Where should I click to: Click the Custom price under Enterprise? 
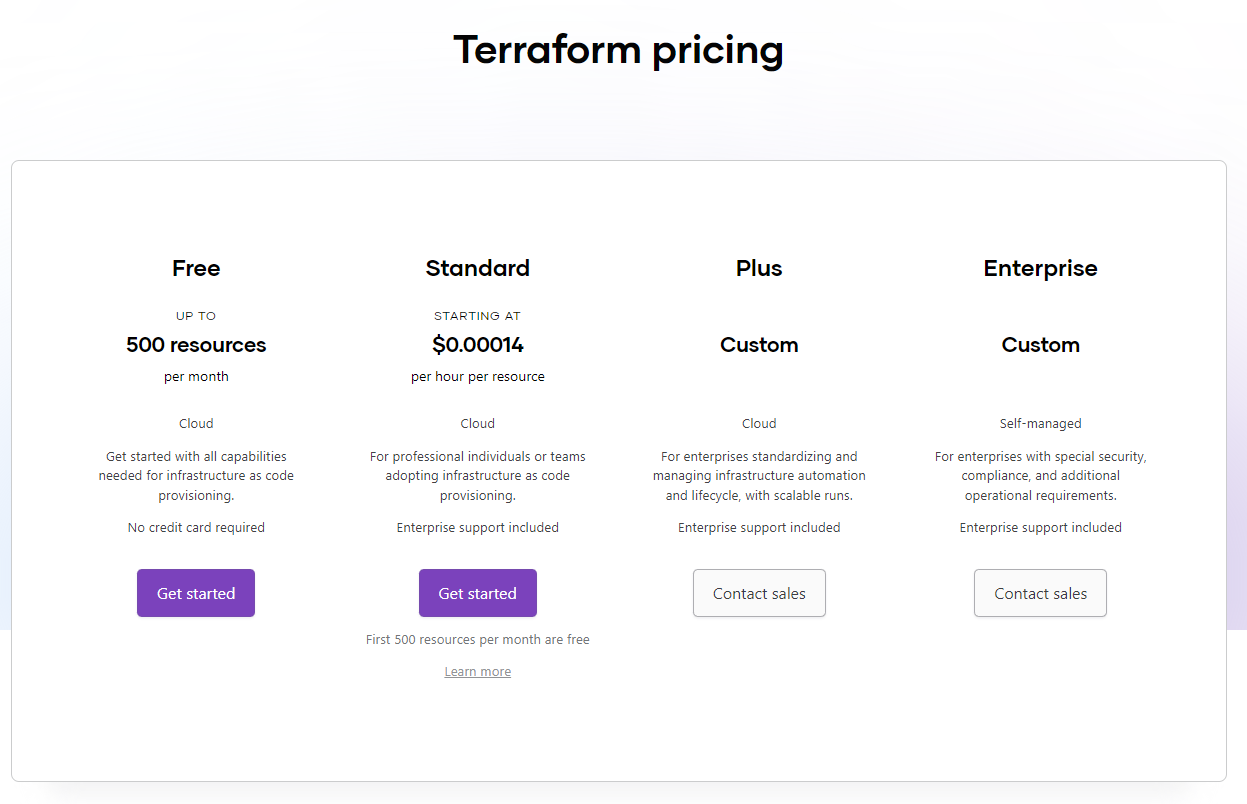click(x=1040, y=345)
